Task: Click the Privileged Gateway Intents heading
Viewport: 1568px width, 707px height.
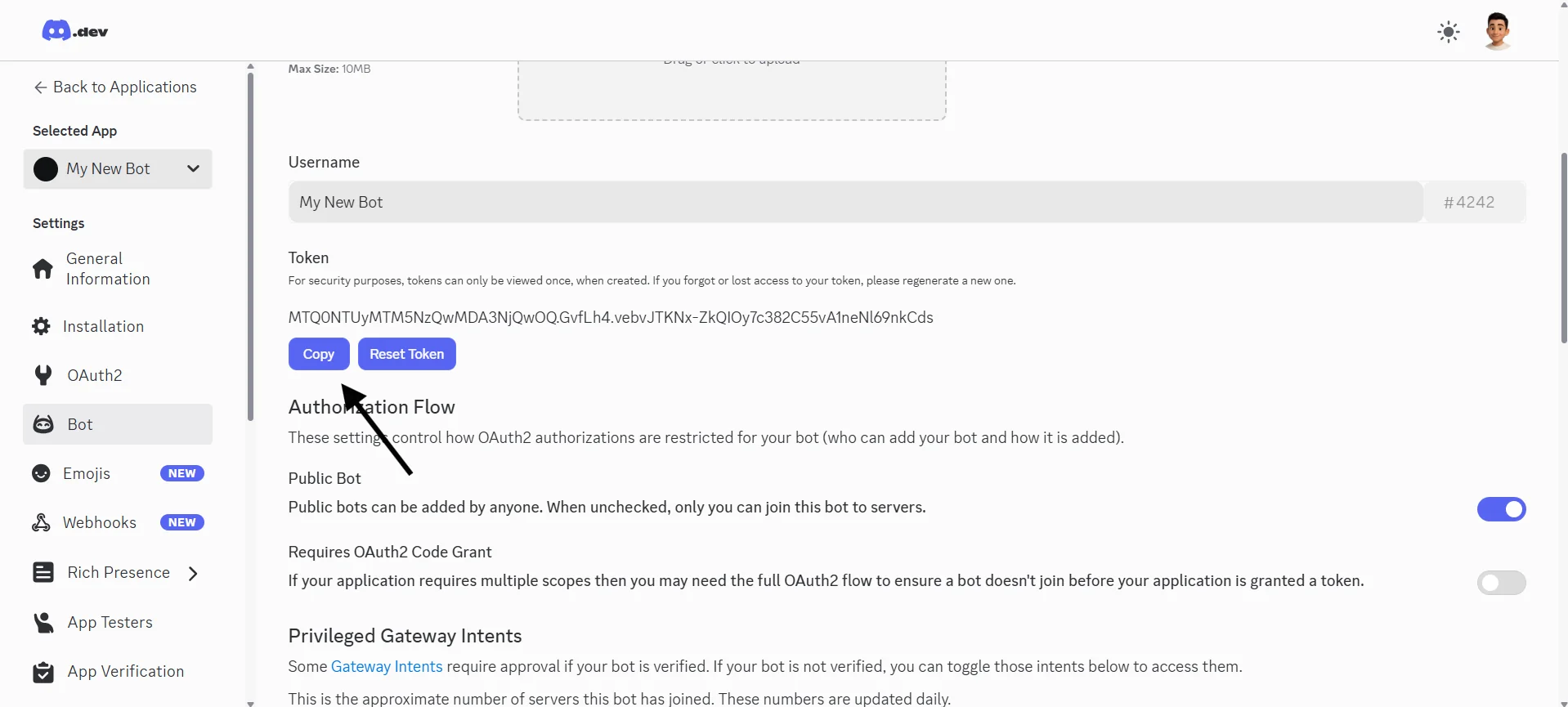Action: click(405, 636)
